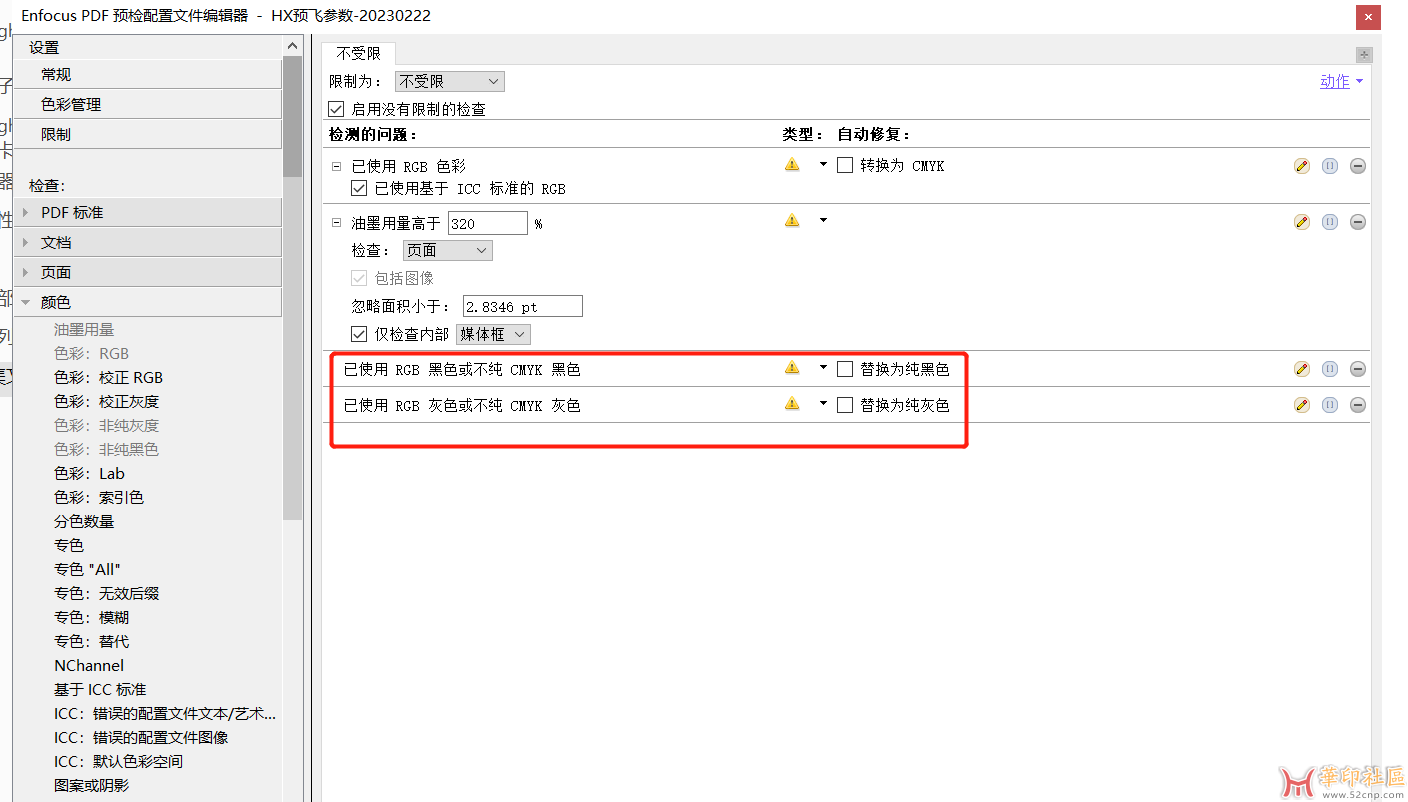Click warning type icon for RGB 灰色 row

click(x=792, y=404)
